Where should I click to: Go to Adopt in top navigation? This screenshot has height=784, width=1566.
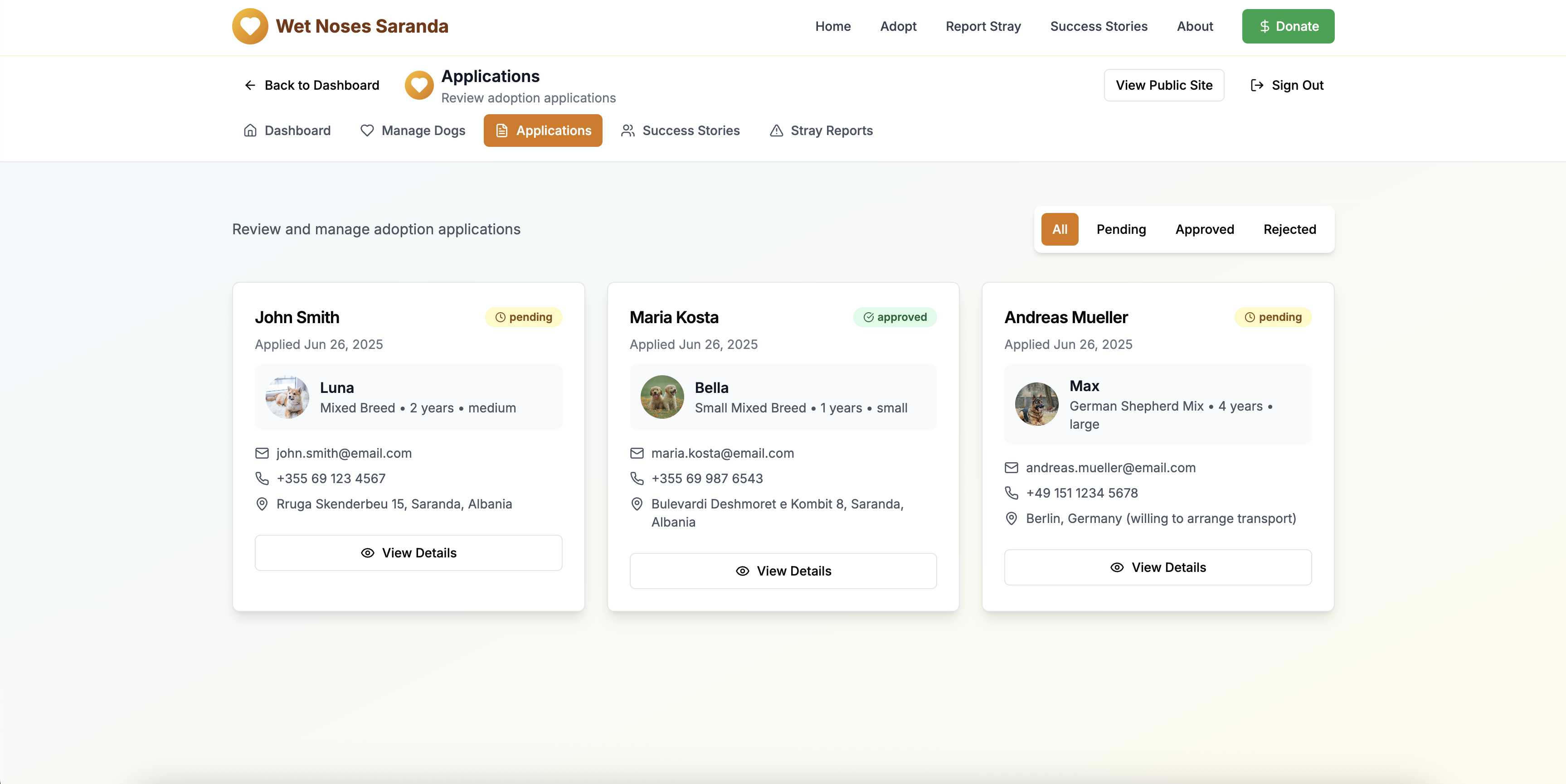pos(898,26)
